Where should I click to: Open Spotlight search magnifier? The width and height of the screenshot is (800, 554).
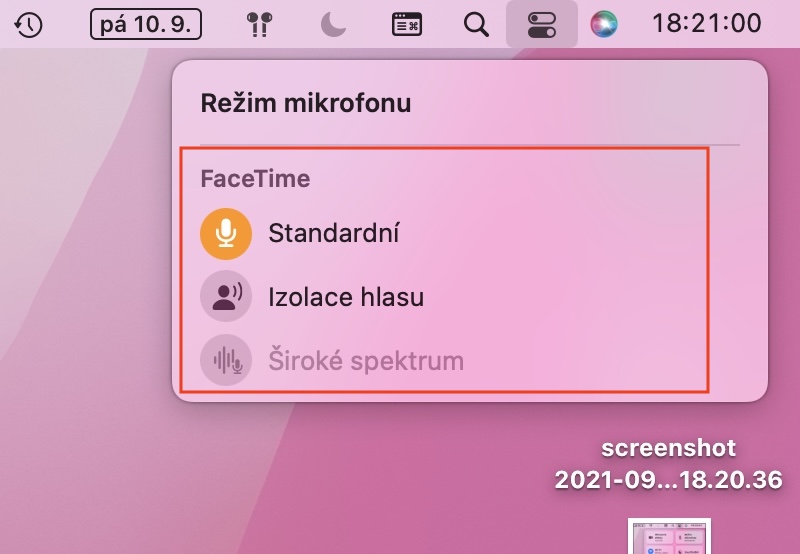coord(477,24)
